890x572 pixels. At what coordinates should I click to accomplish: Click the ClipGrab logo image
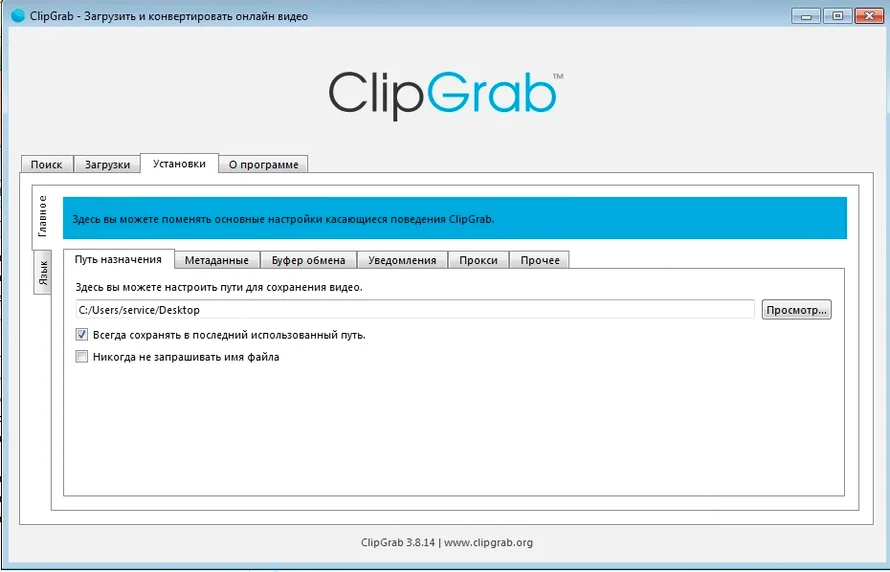point(446,95)
